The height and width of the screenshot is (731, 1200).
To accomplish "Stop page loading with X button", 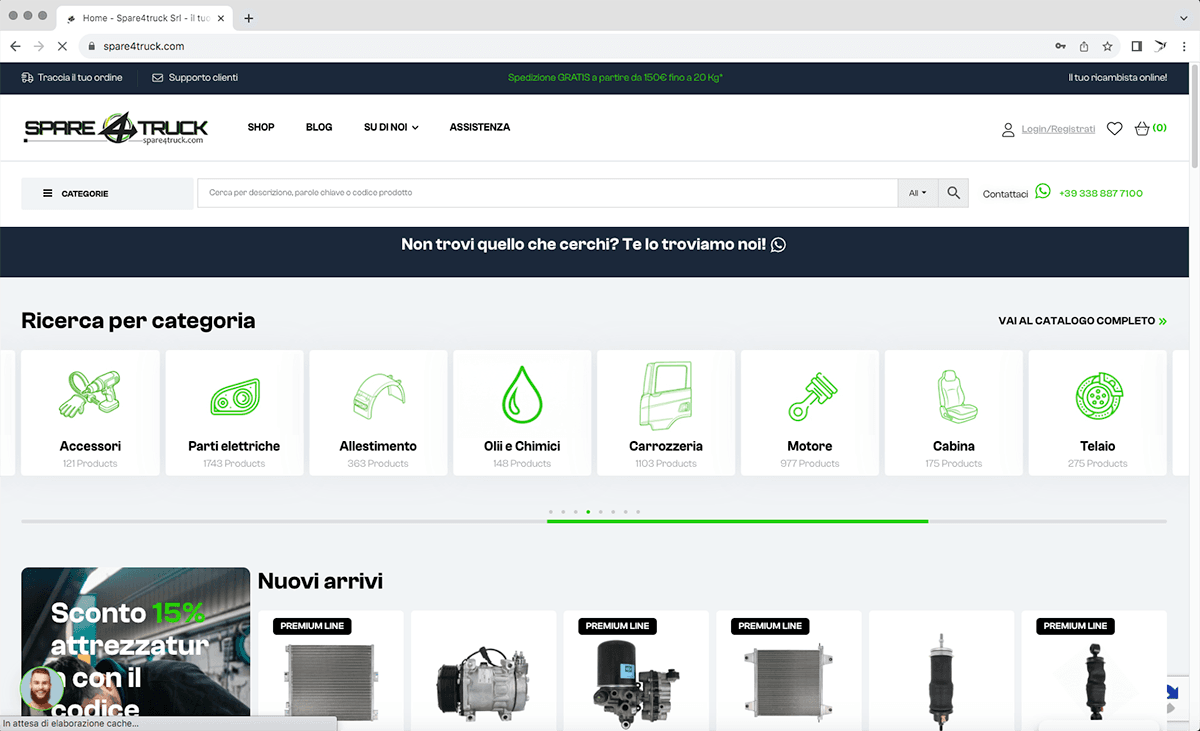I will click(63, 46).
